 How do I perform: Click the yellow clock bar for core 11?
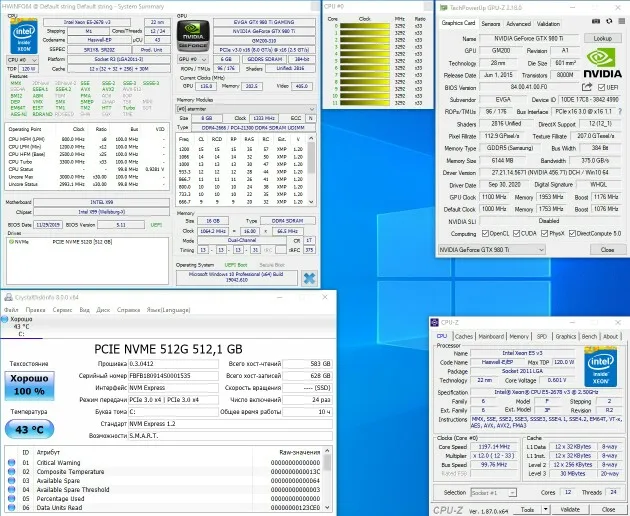click(364, 103)
